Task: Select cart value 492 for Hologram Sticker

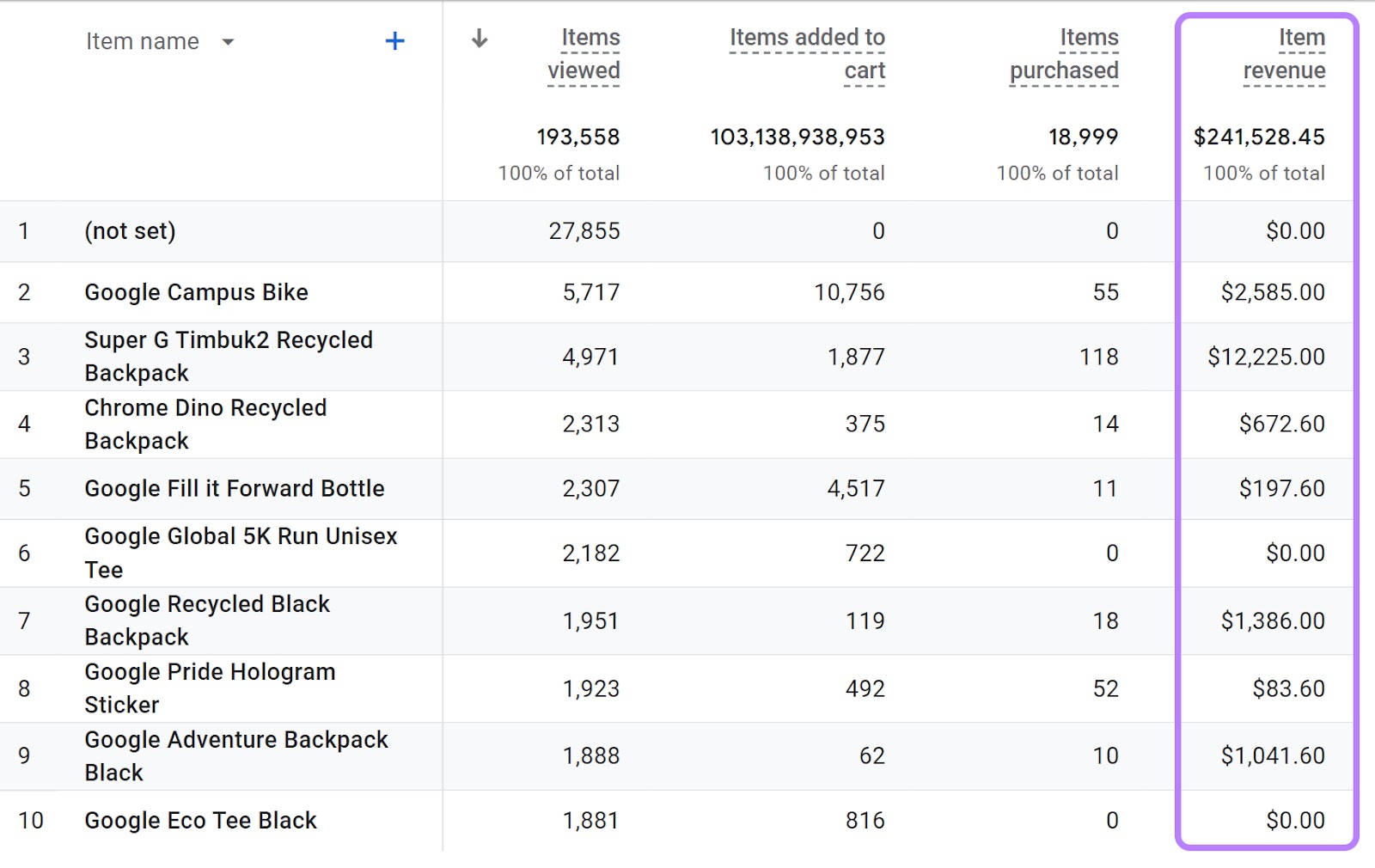Action: tap(865, 688)
